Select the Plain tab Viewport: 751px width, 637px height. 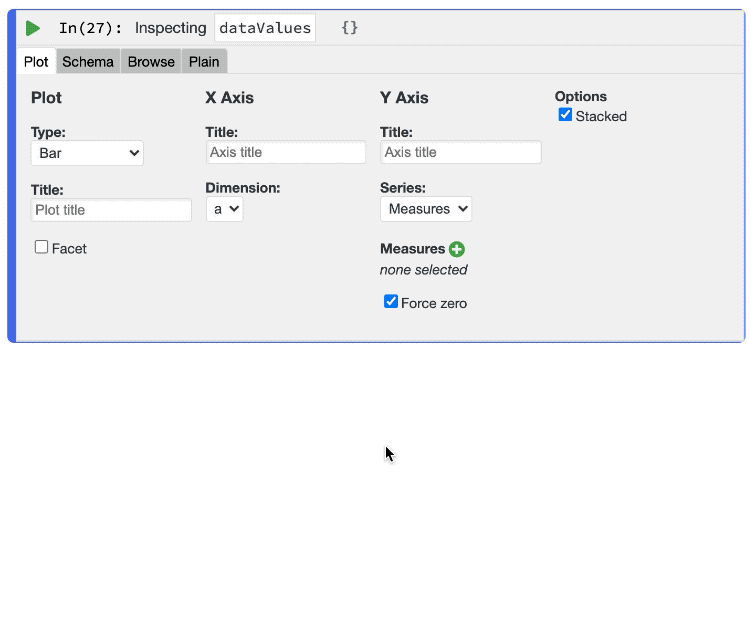204,62
